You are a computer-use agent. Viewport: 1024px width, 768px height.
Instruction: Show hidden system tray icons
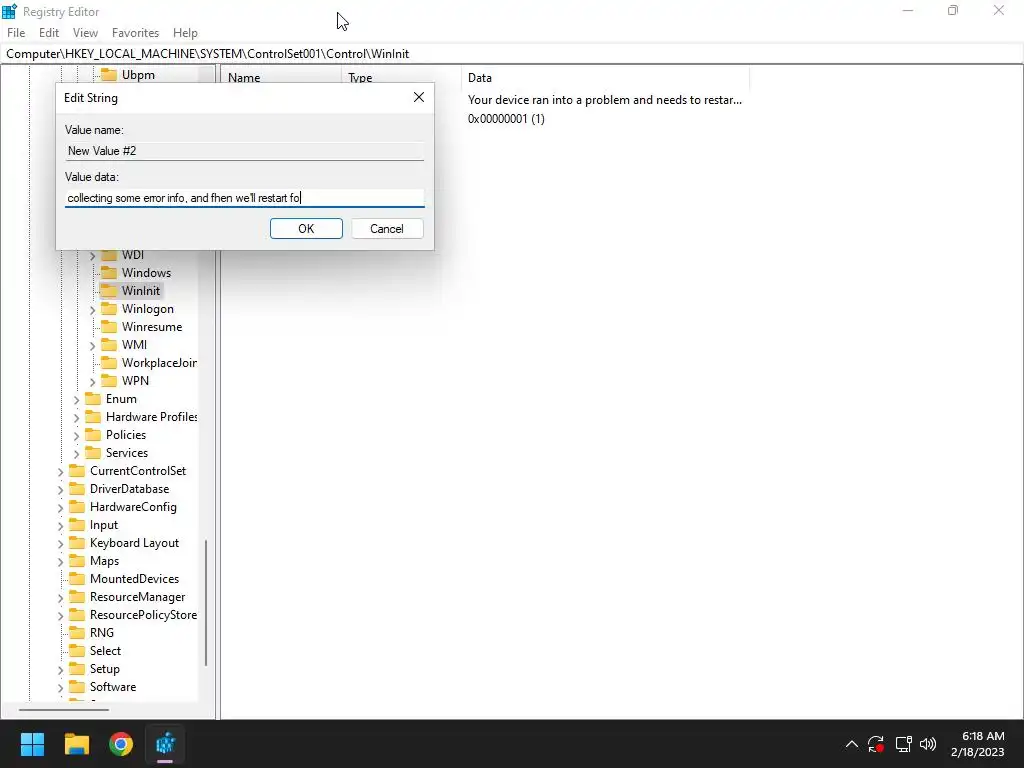click(852, 744)
